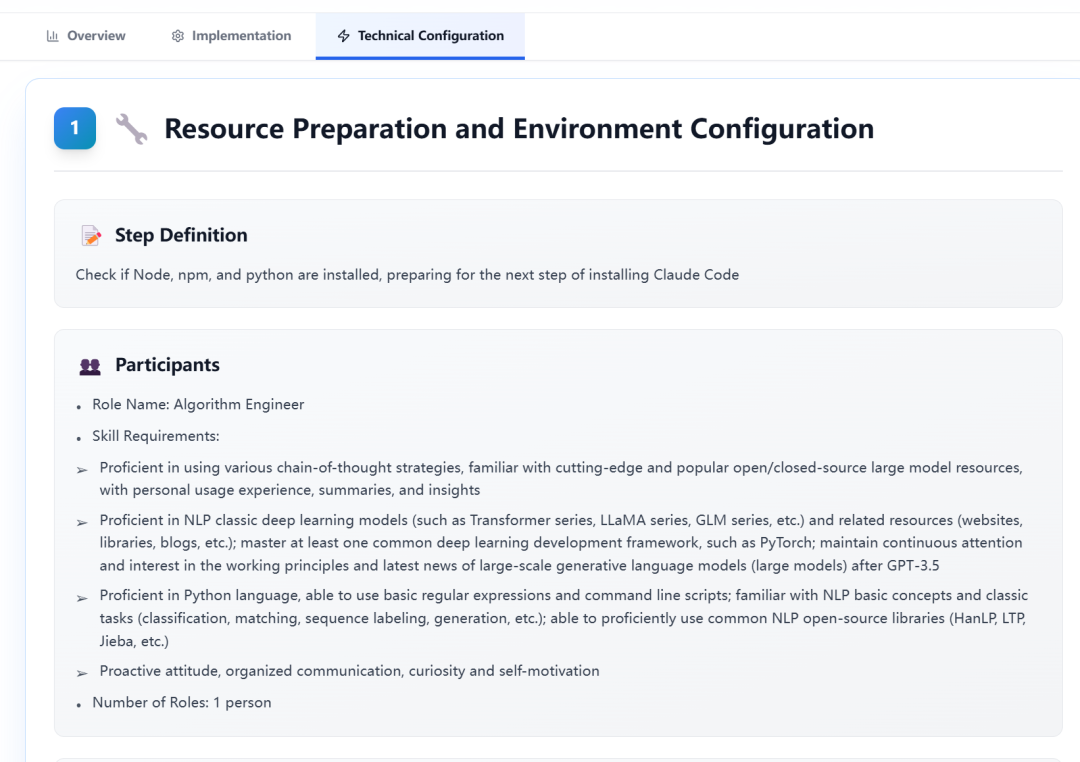This screenshot has width=1080, height=762.
Task: Click the Overview bar chart icon
Action: pos(52,36)
